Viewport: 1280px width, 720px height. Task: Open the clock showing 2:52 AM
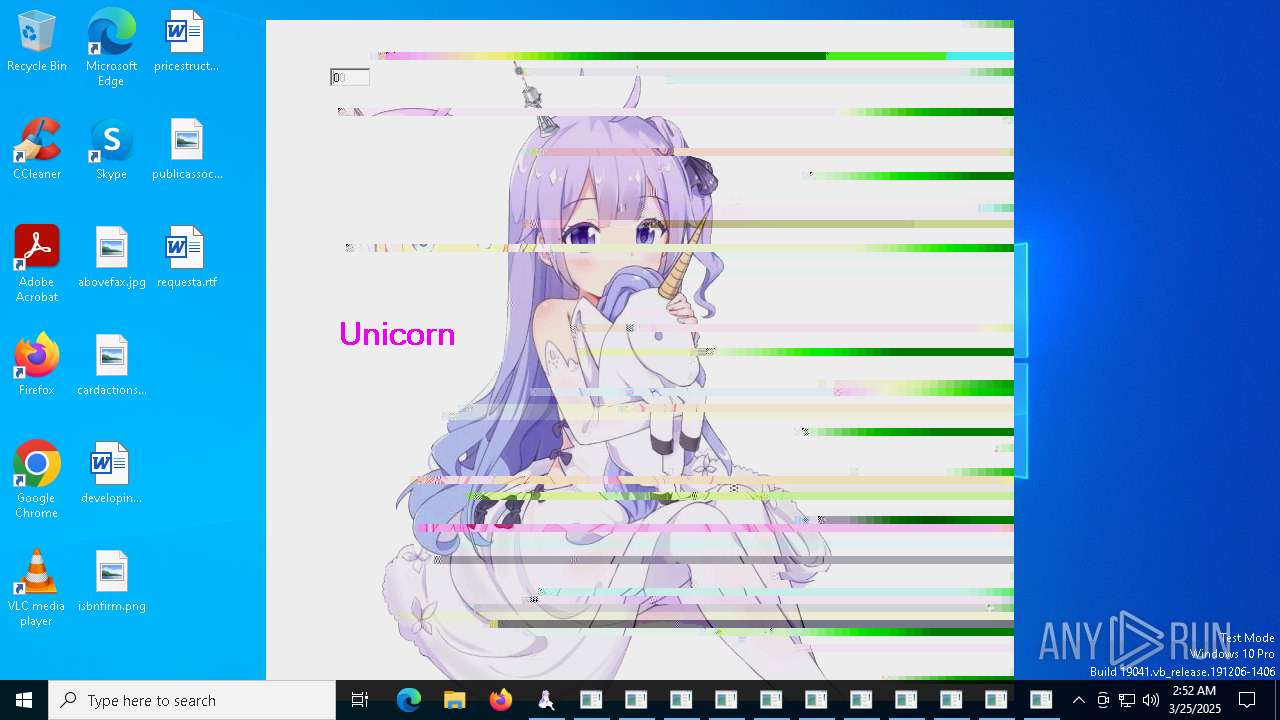pyautogui.click(x=1194, y=700)
